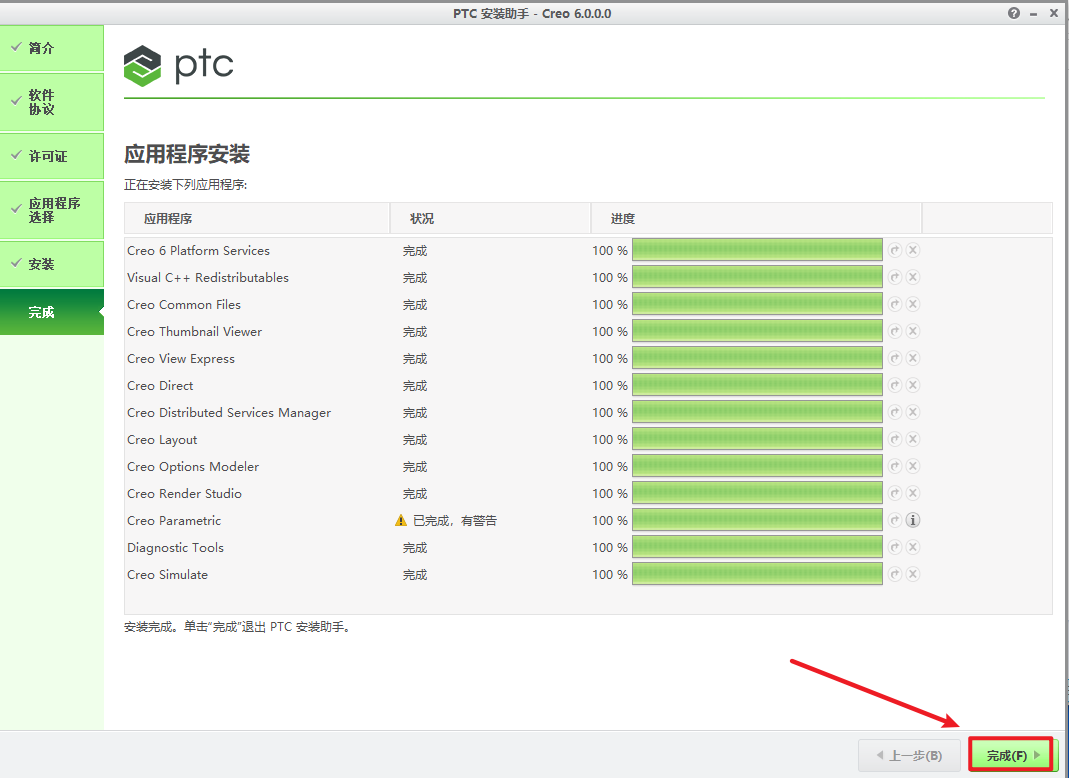Switch to the 应用程序选择 sidebar step

pos(52,210)
